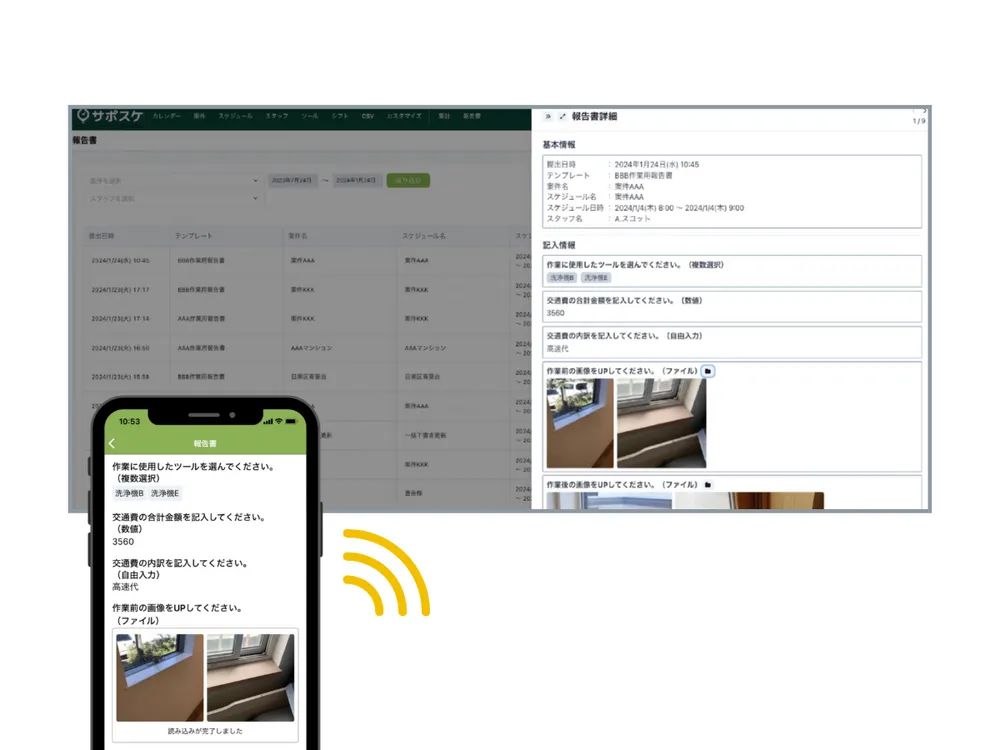Open the CSV menu item
The image size is (1000, 750).
[x=368, y=116]
